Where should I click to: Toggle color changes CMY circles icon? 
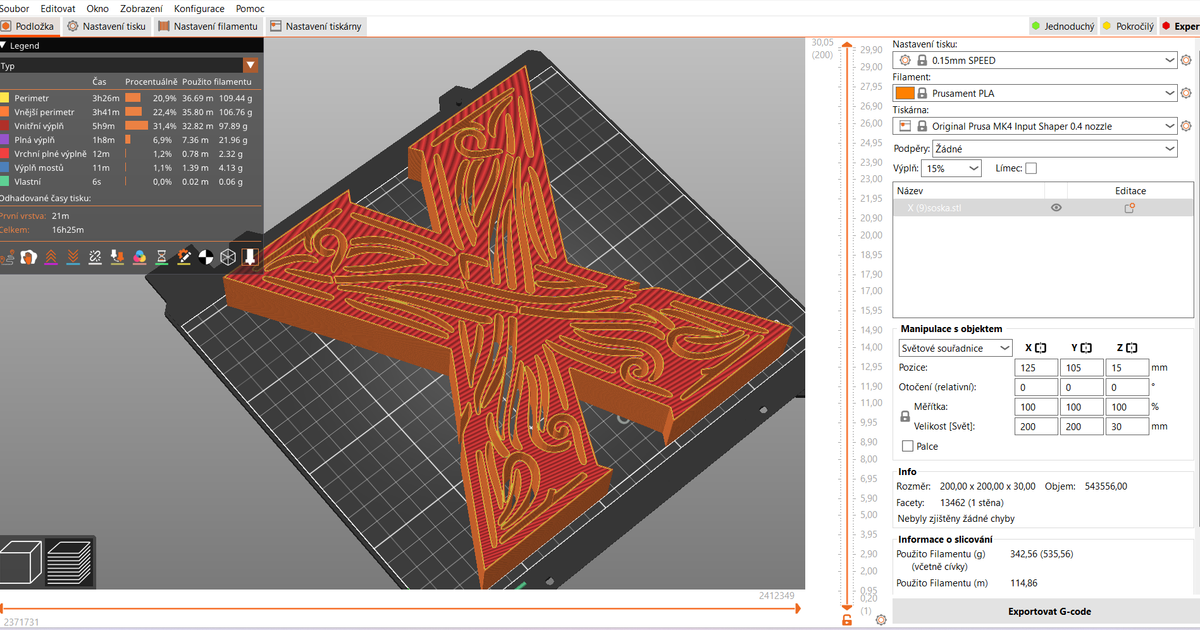click(x=139, y=257)
